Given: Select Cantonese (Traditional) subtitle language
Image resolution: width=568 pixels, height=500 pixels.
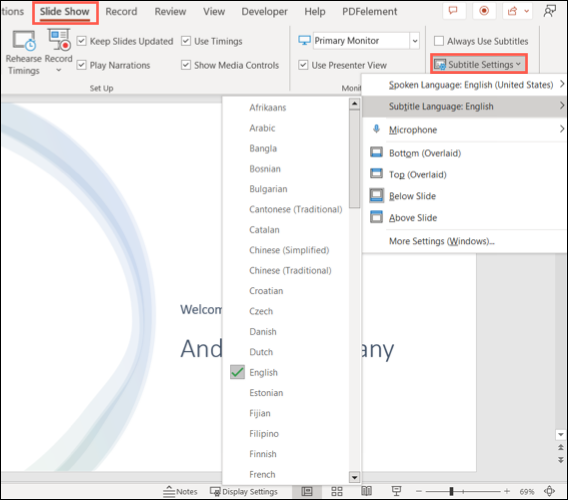Looking at the screenshot, I should (295, 209).
